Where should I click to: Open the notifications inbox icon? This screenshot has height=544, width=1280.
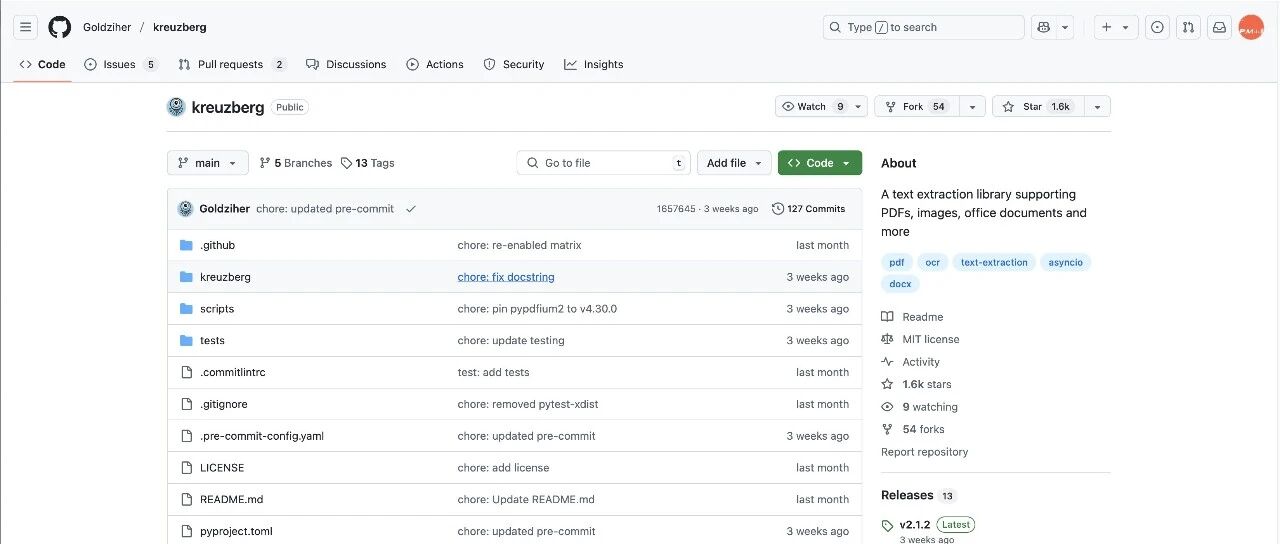pyautogui.click(x=1219, y=27)
